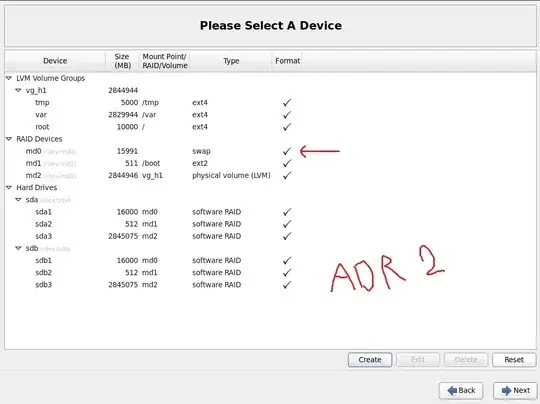Click the Mount Point/RAID/Volume column header
Image resolution: width=540 pixels, height=404 pixels.
click(165, 61)
